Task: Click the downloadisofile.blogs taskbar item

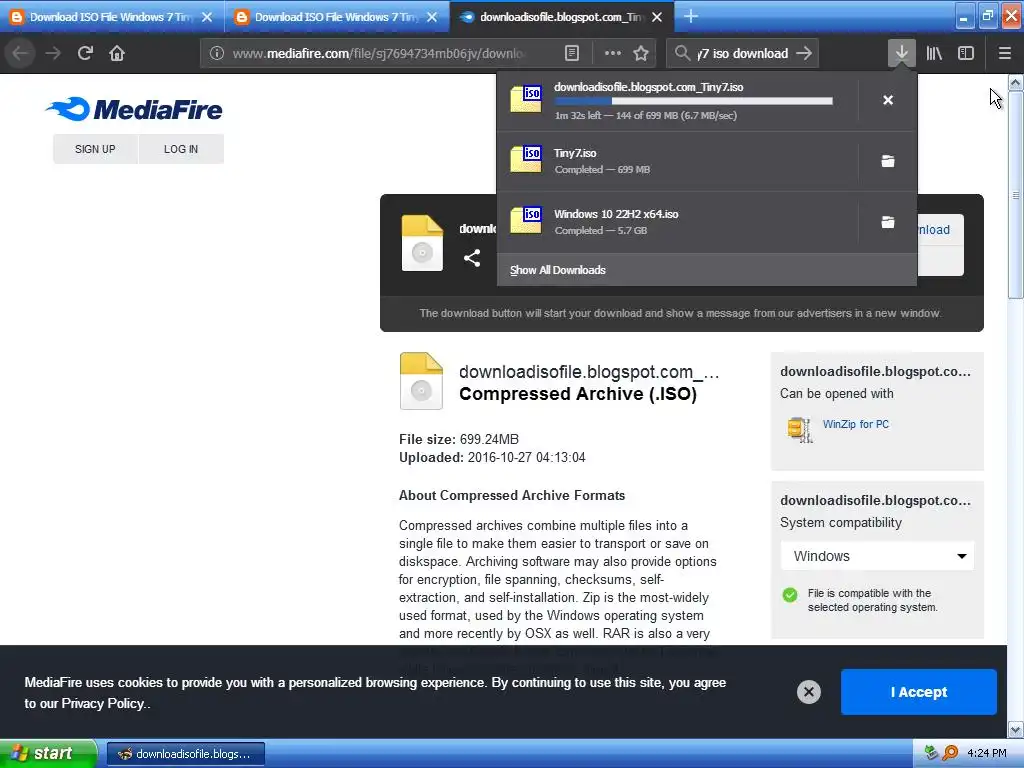Action: [x=185, y=754]
